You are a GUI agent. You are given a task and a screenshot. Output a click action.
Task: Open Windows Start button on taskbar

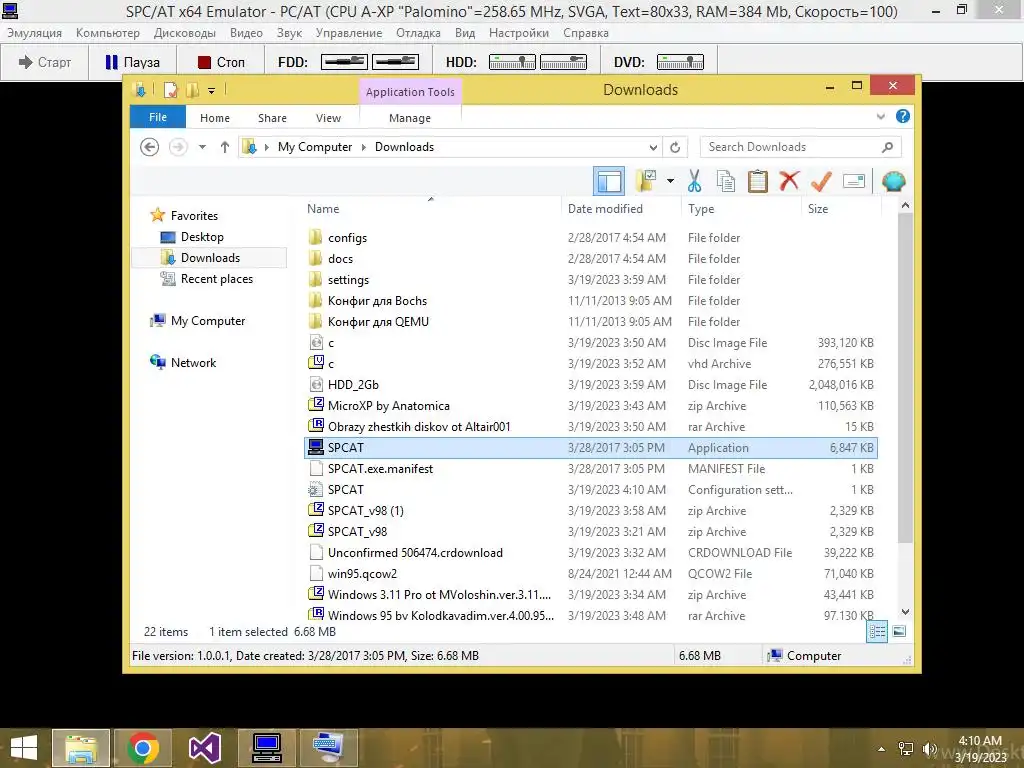24,748
